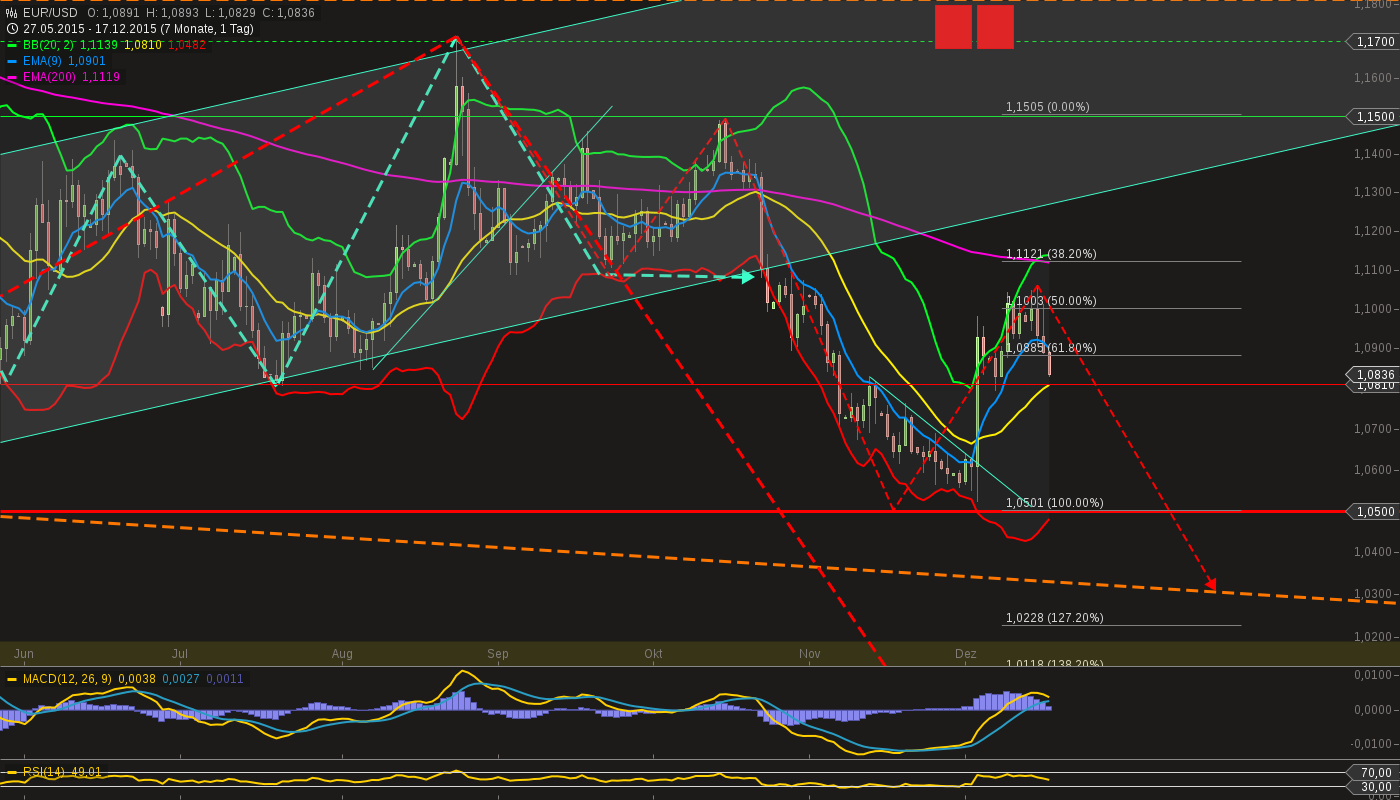Click the Fibonacci label 1,0228 (127.20%)
1400x800 pixels.
tap(1055, 618)
